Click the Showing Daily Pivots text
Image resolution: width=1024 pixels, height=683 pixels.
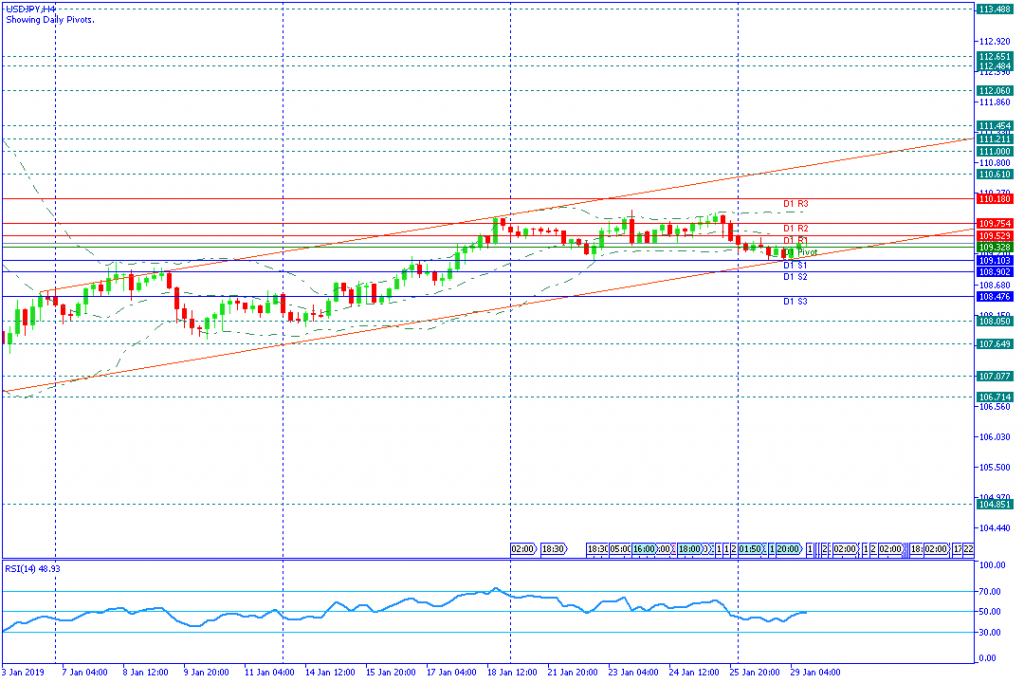pyautogui.click(x=50, y=20)
